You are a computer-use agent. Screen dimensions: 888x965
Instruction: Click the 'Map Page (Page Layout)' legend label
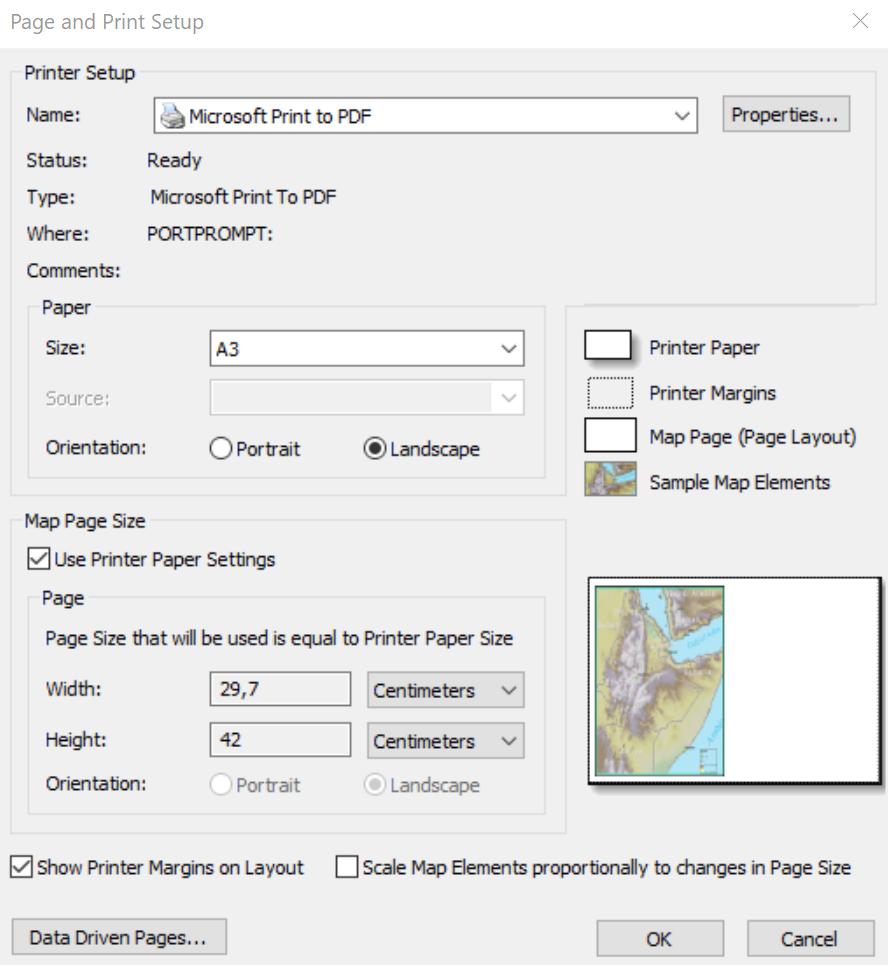click(x=753, y=437)
